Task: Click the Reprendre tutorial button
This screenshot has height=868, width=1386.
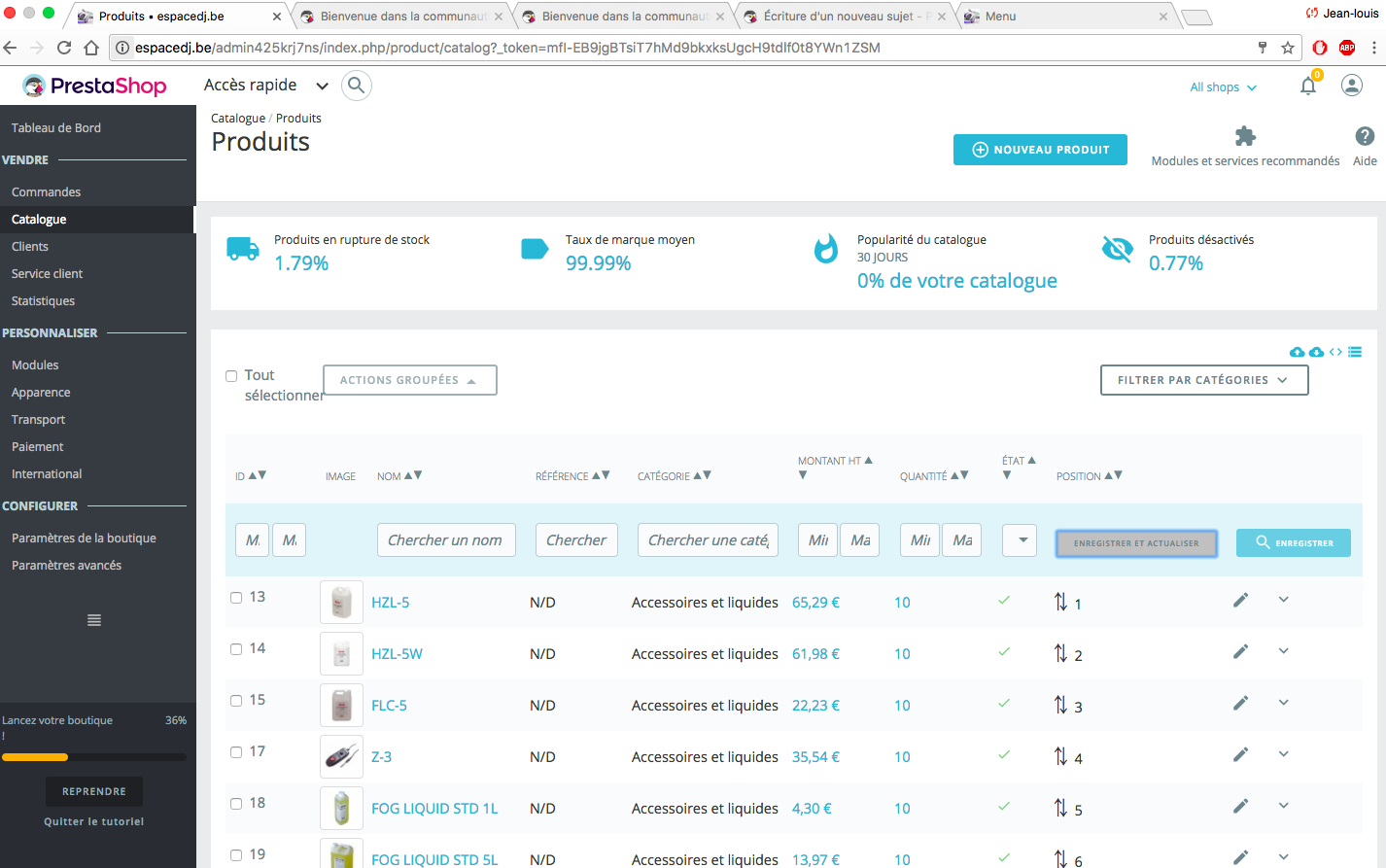Action: click(94, 791)
